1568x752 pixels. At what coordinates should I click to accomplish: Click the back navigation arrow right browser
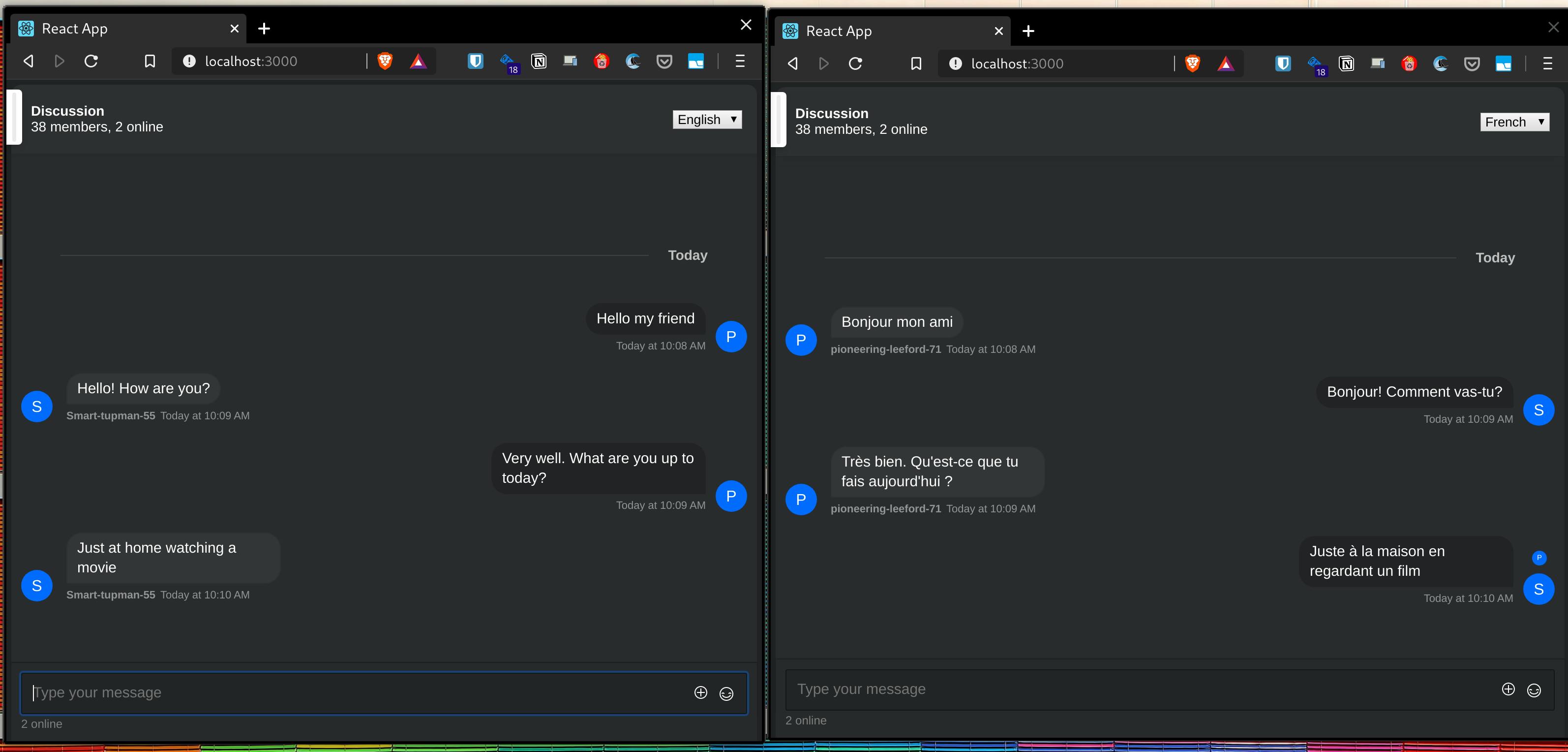tap(792, 63)
